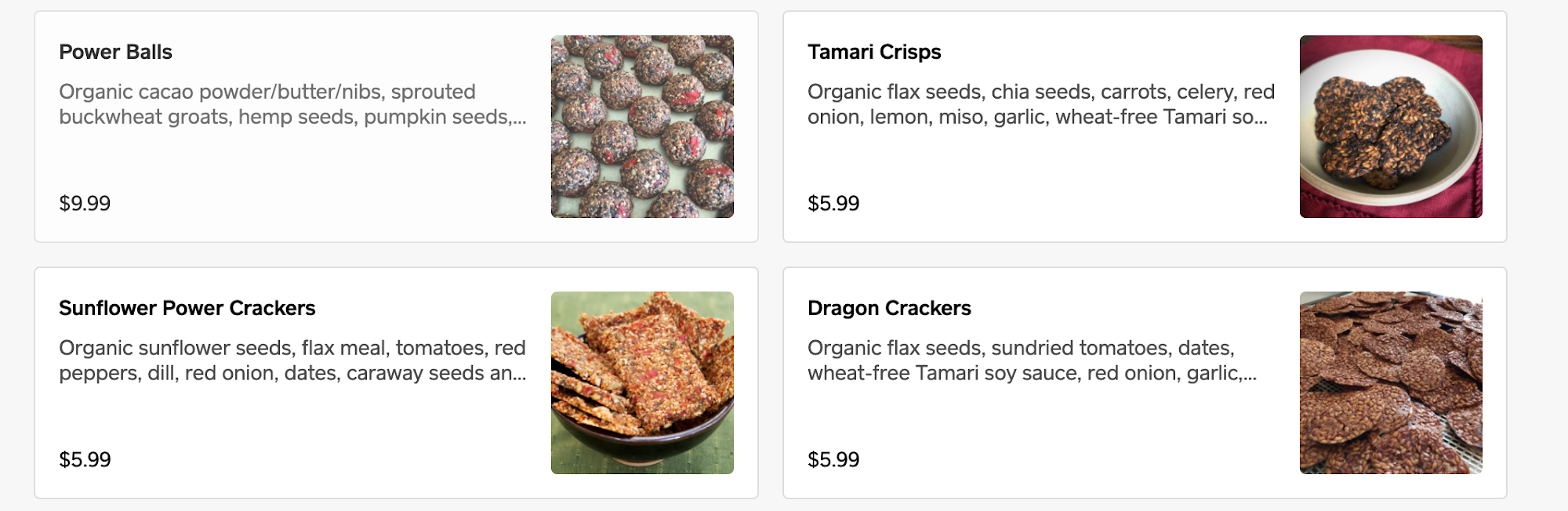Select the Power Balls title
This screenshot has height=511, width=1568.
[115, 52]
